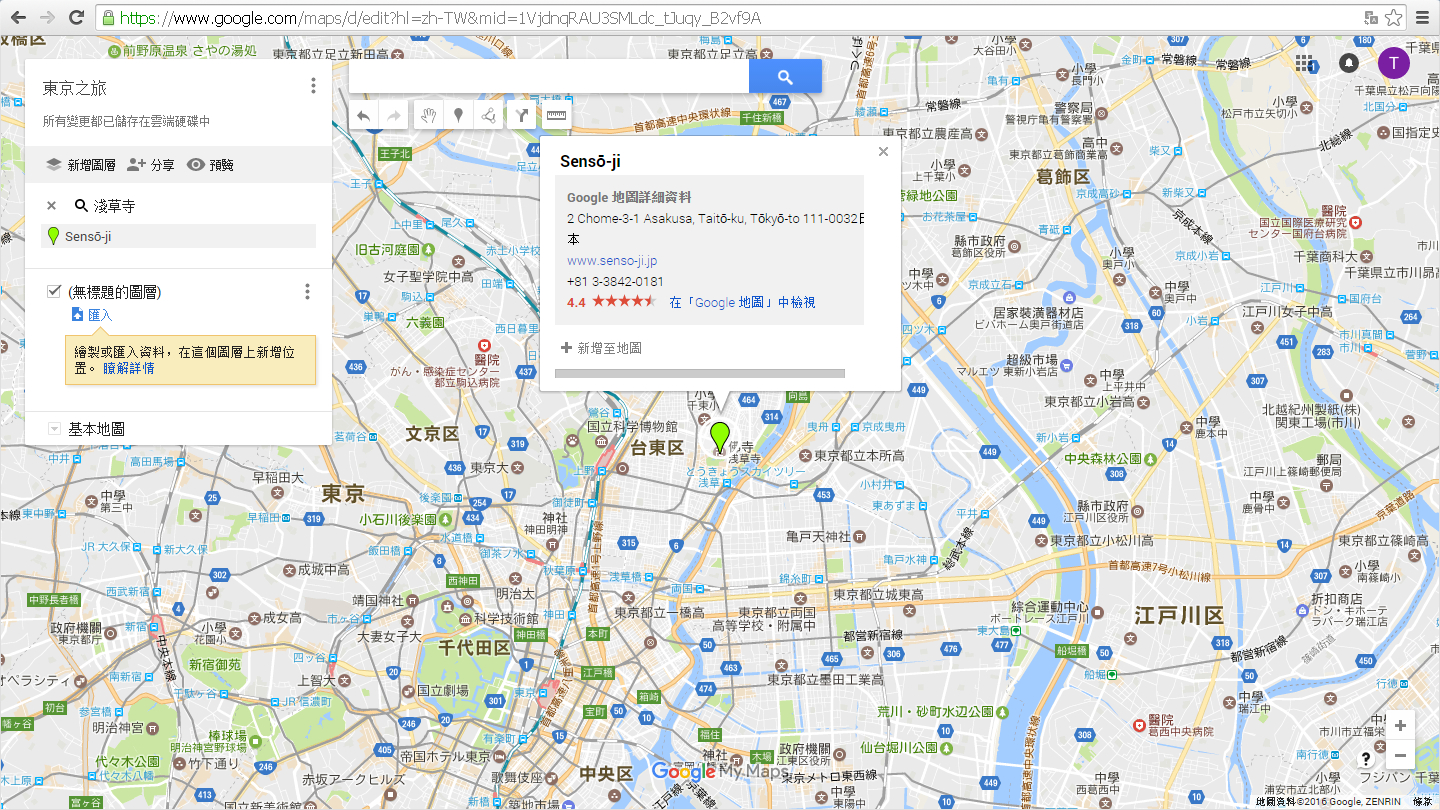Click the 淺草寺 search query label
This screenshot has height=810, width=1440.
click(x=114, y=206)
